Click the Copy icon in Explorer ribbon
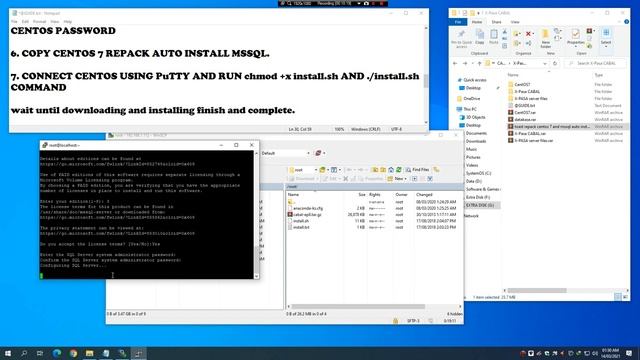640x360 pixels. 480,37
